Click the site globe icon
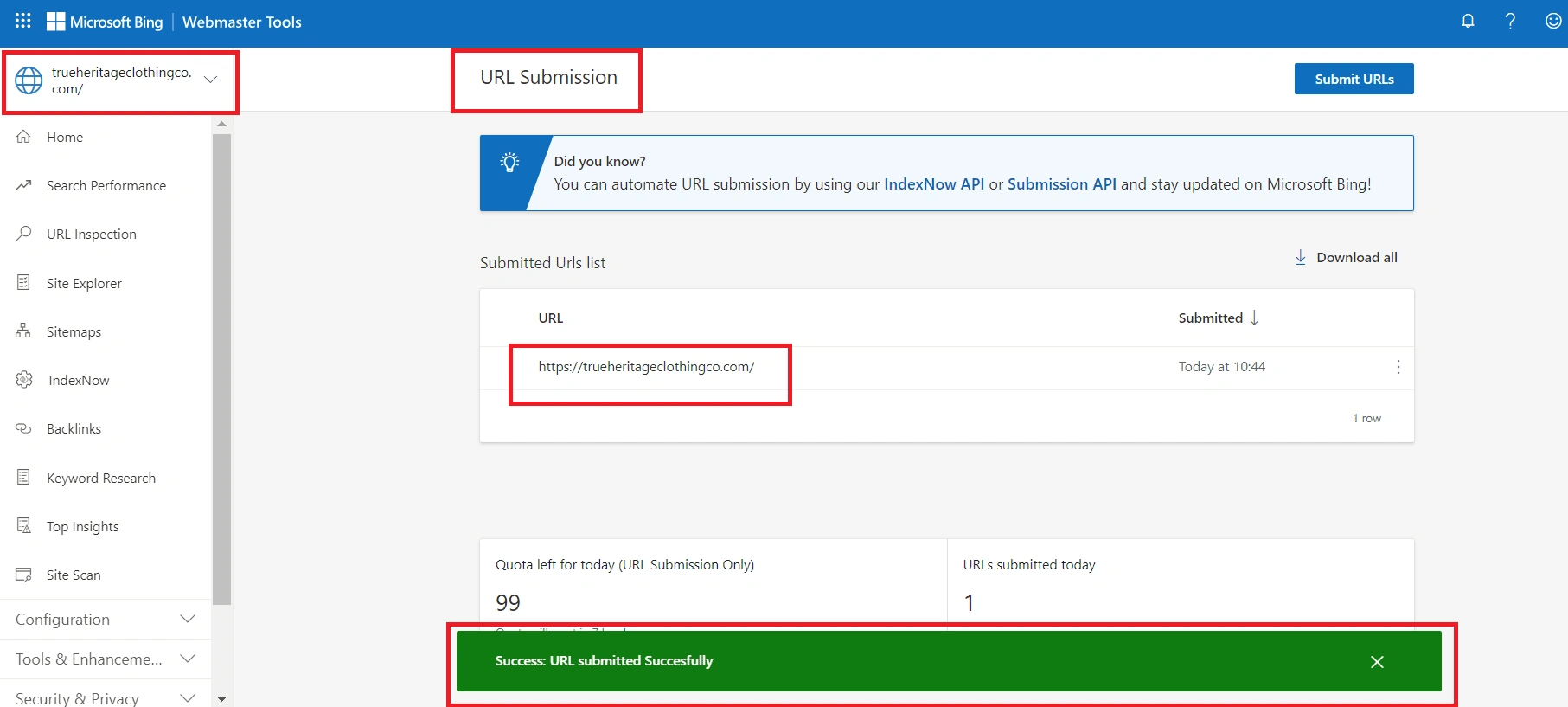 (29, 80)
